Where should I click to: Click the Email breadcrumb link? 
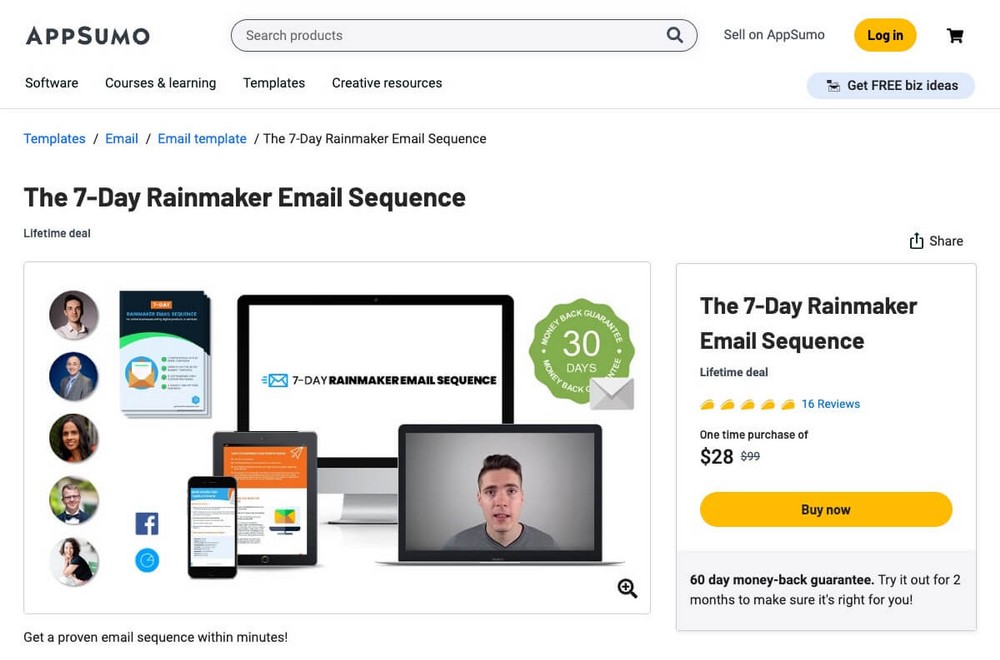[x=121, y=138]
